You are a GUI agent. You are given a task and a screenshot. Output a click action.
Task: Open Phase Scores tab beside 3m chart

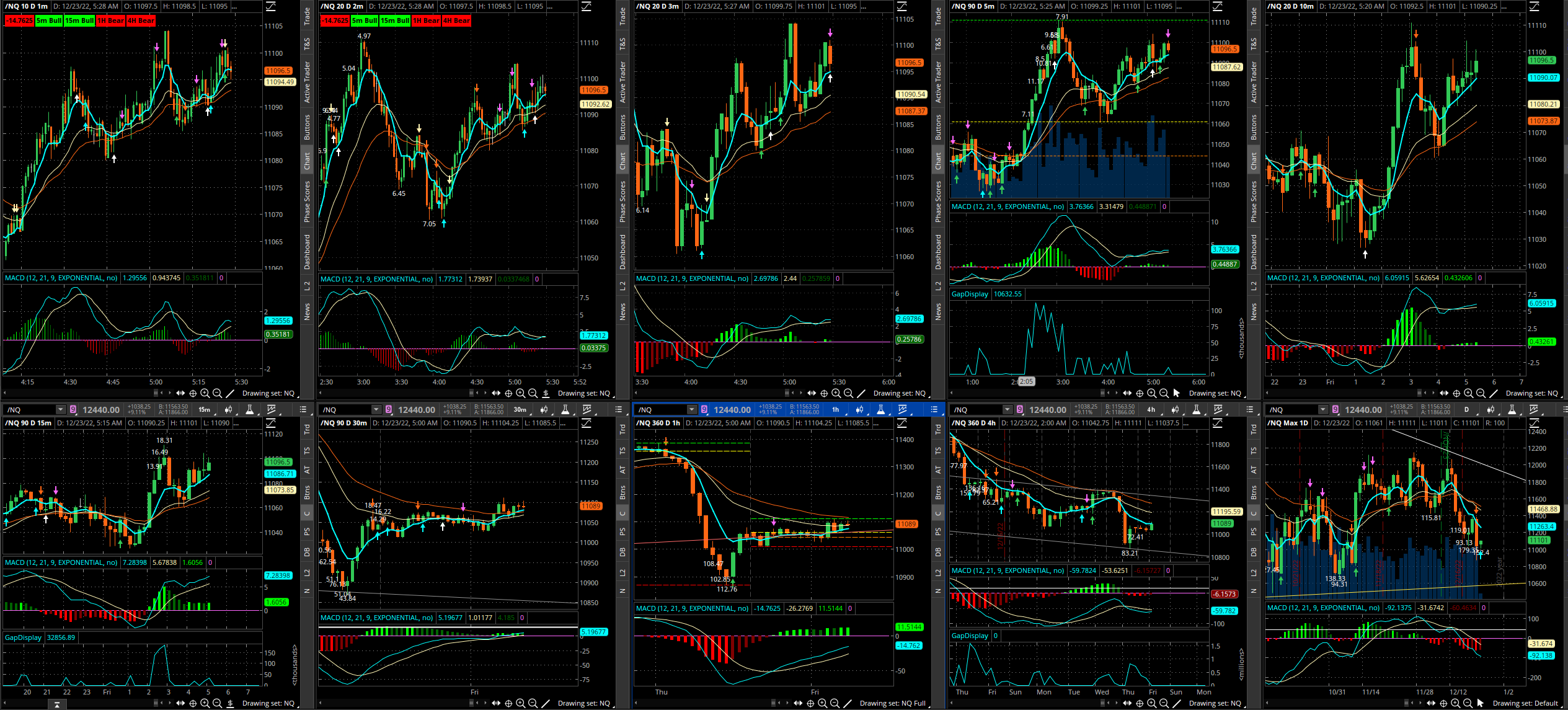938,202
